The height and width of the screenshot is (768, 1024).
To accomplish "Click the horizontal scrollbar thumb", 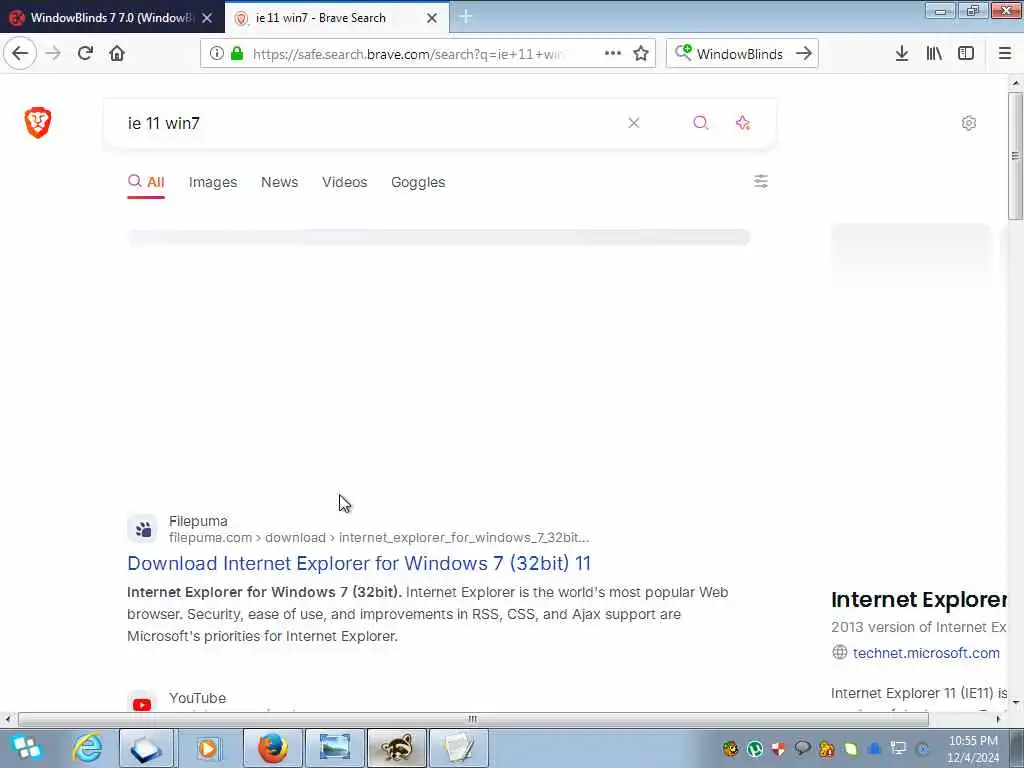I will pos(473,719).
